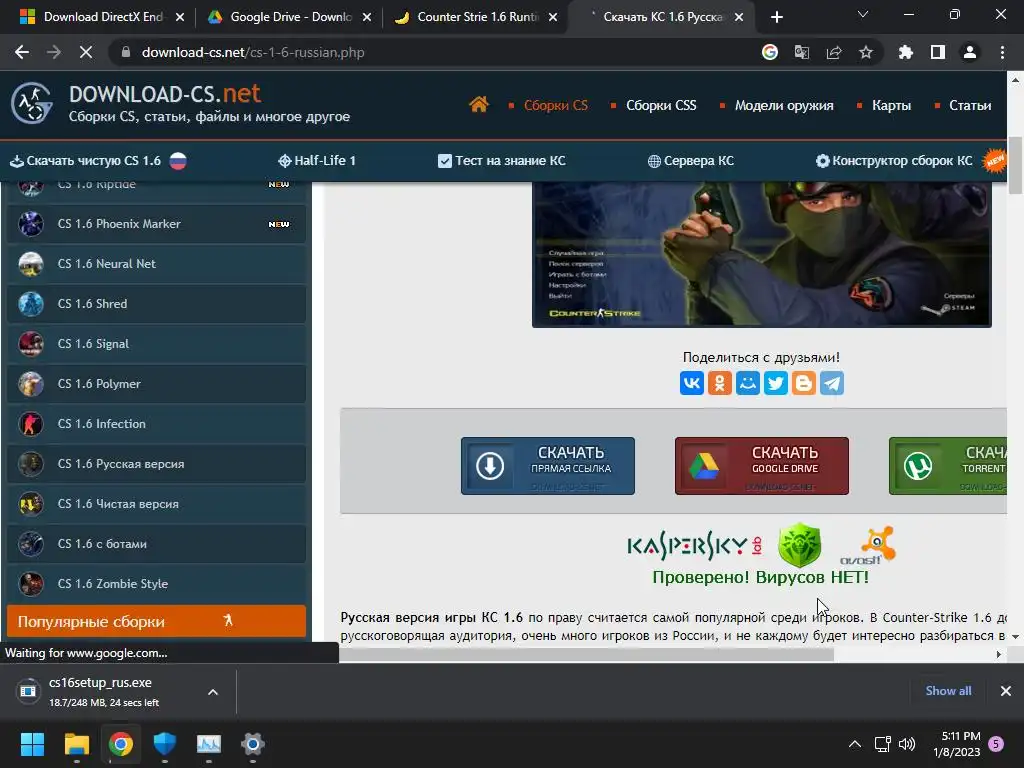Open File Explorer from taskbar
The image size is (1024, 768).
[76, 744]
